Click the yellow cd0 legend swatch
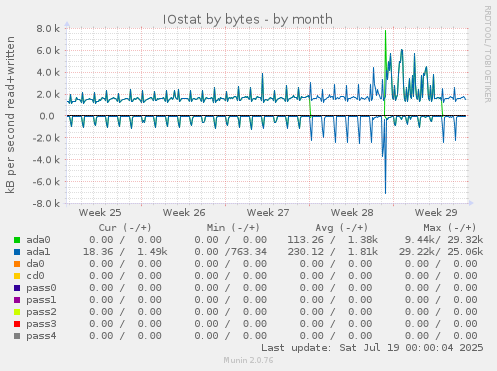This screenshot has width=497, height=371. click(17, 276)
